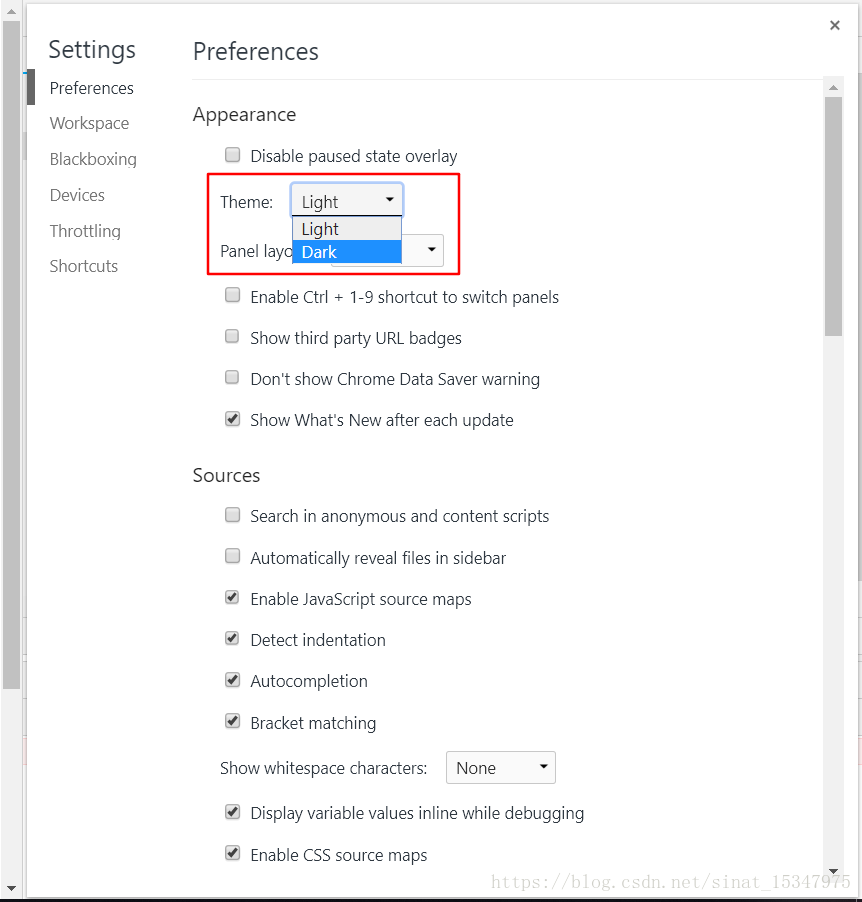Click the settings panel vertical scrollbar thumb

click(x=833, y=215)
